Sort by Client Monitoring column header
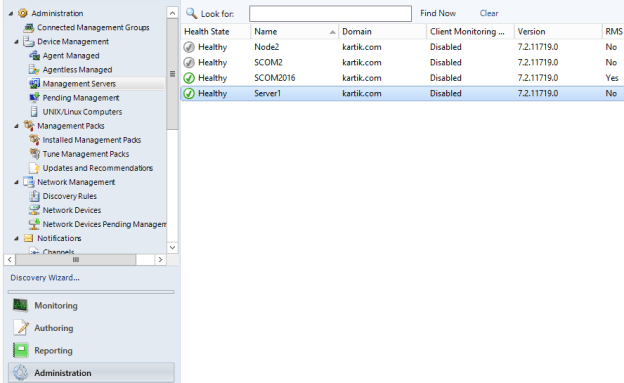Viewport: 624px width, 383px height. pos(470,31)
